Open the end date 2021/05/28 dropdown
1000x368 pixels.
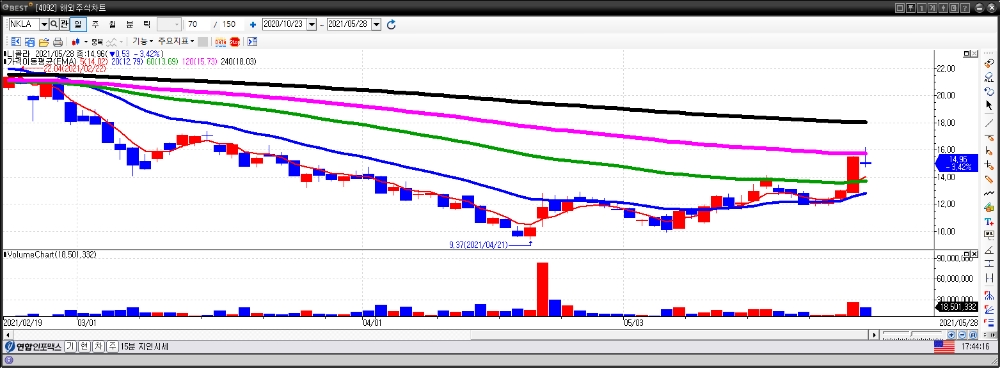(x=376, y=24)
